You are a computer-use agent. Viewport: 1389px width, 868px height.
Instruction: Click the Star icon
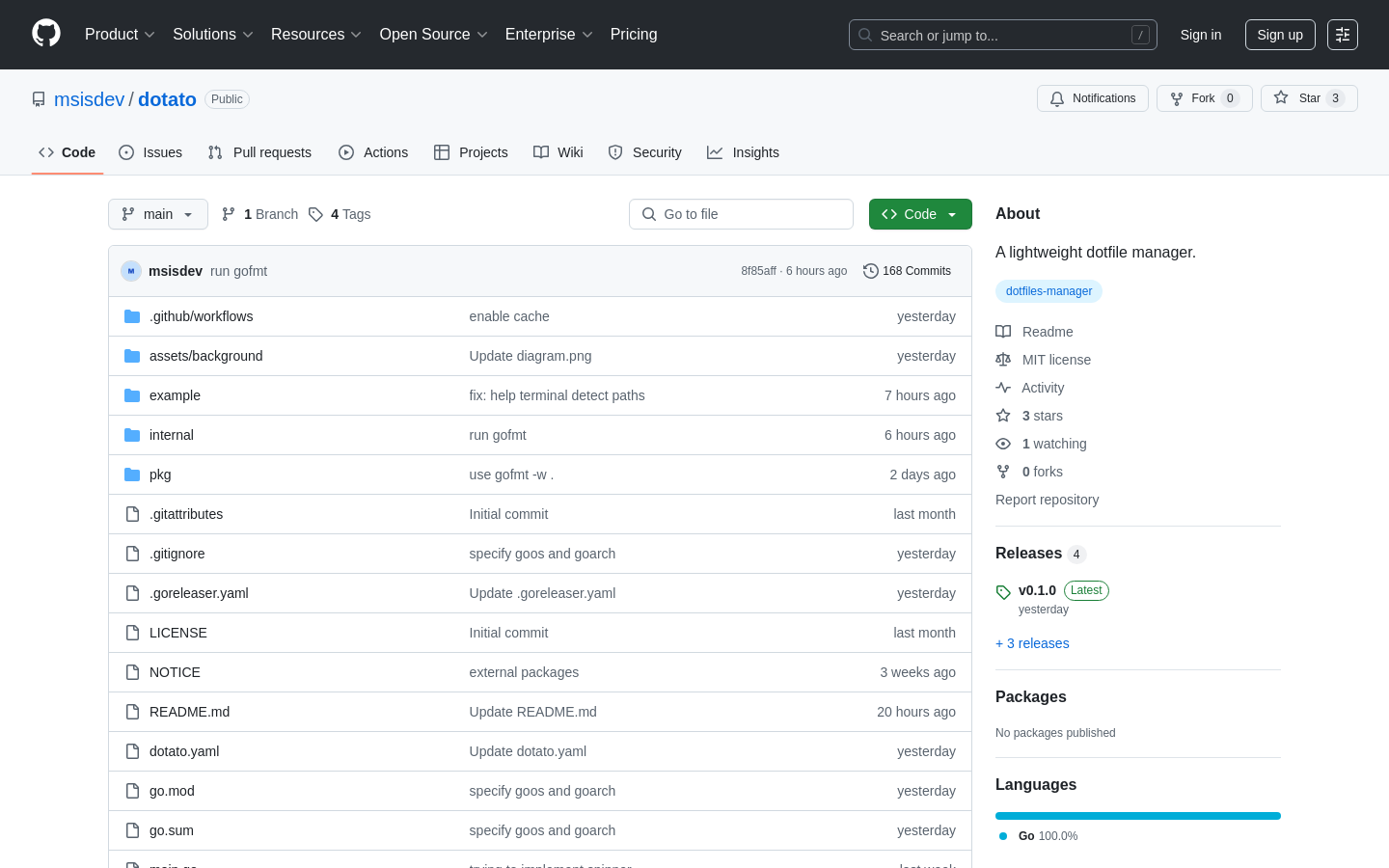click(x=1281, y=97)
